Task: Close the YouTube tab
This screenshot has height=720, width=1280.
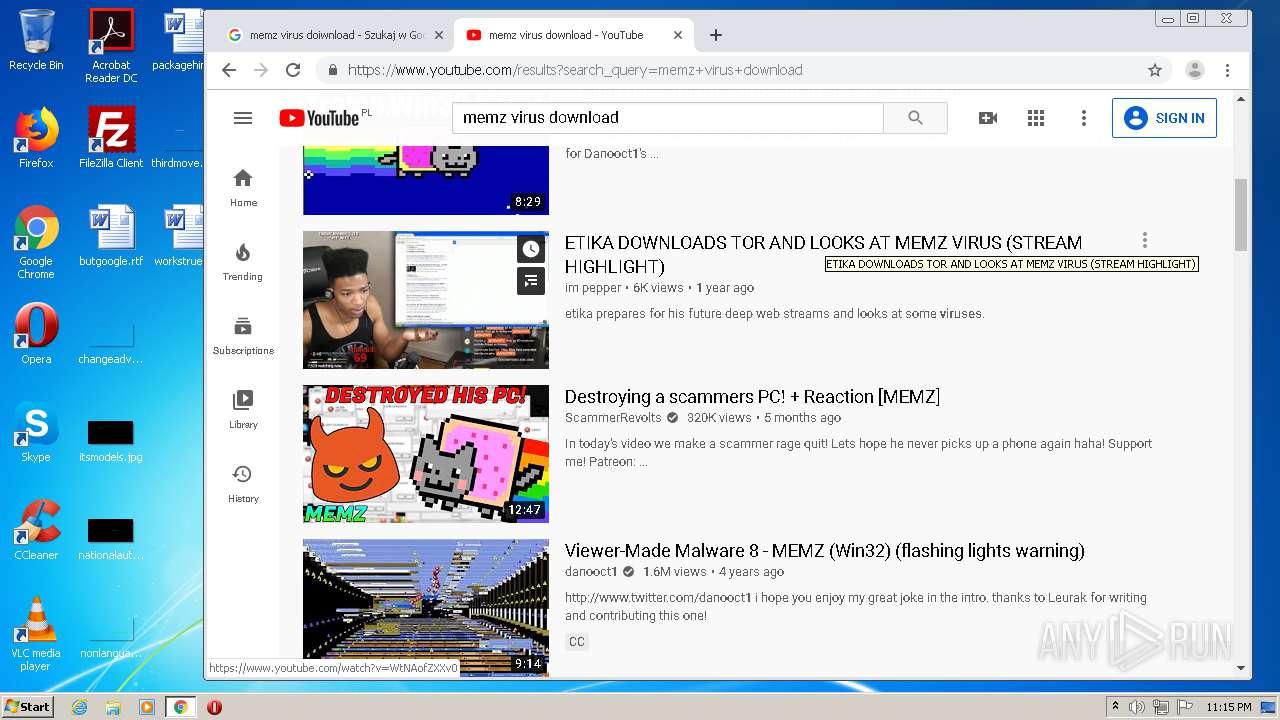Action: (x=678, y=35)
